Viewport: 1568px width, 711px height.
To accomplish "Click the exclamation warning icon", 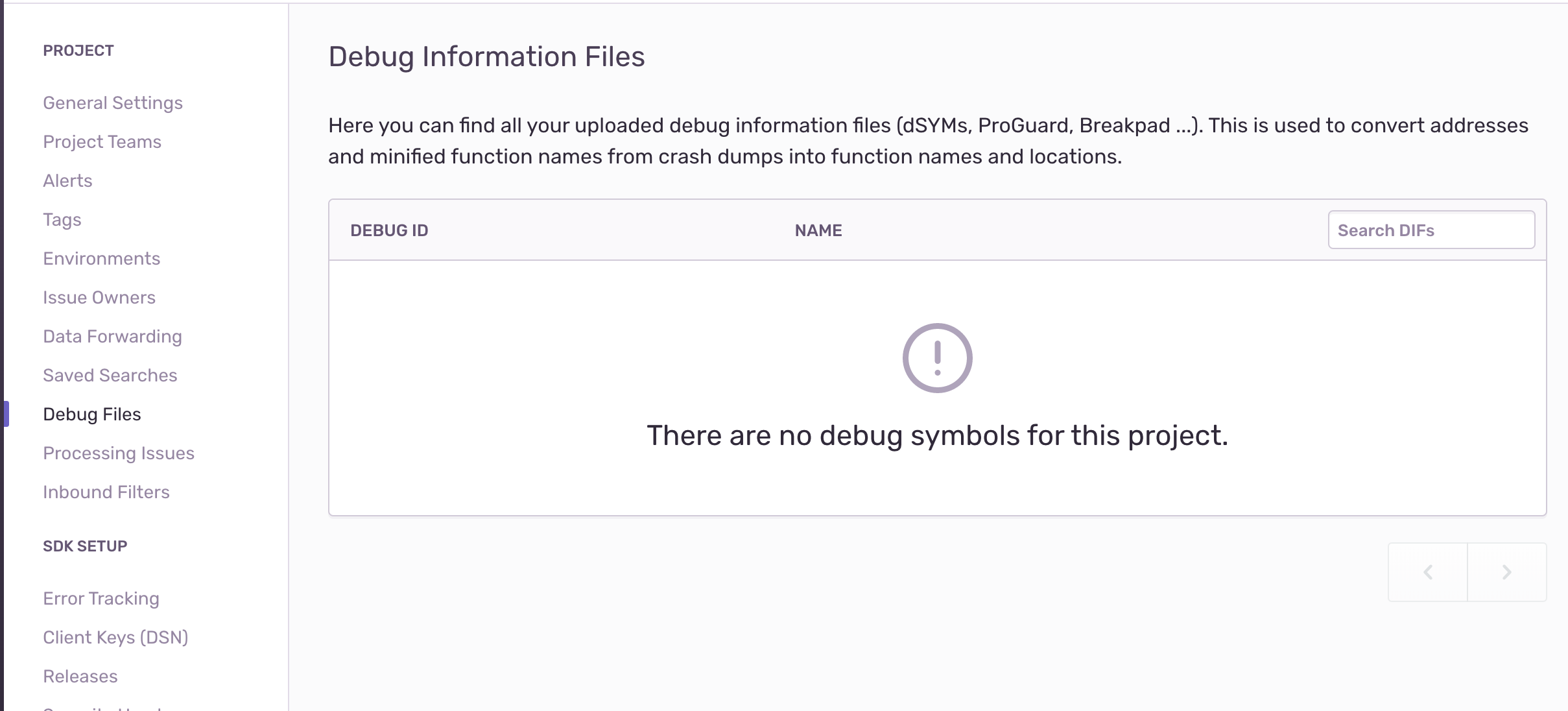I will pos(937,358).
